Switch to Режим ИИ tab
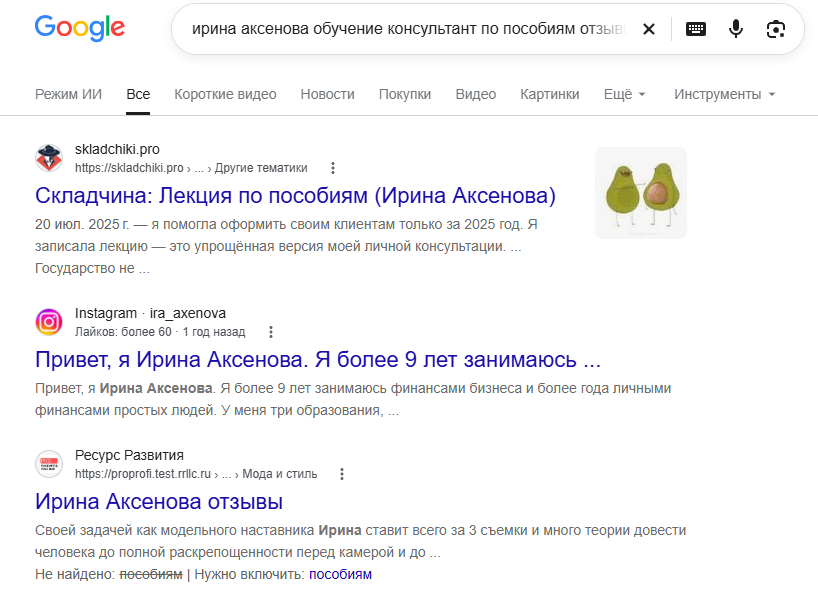 pyautogui.click(x=68, y=94)
